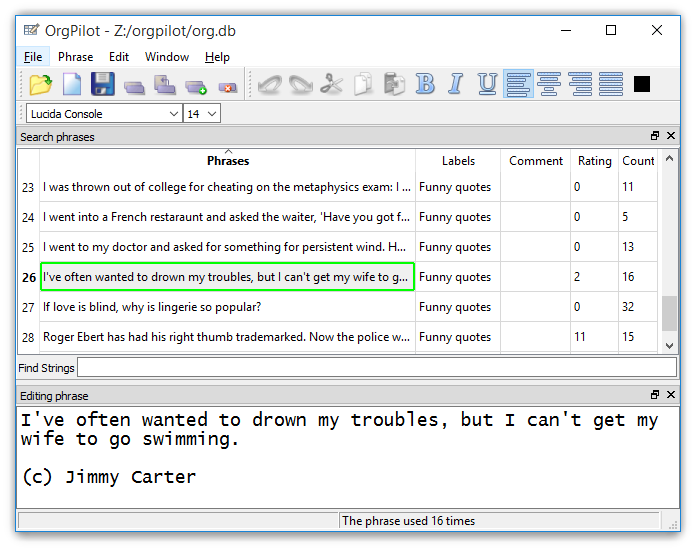Undock the Search phrases panel
The width and height of the screenshot is (700, 550).
click(655, 136)
